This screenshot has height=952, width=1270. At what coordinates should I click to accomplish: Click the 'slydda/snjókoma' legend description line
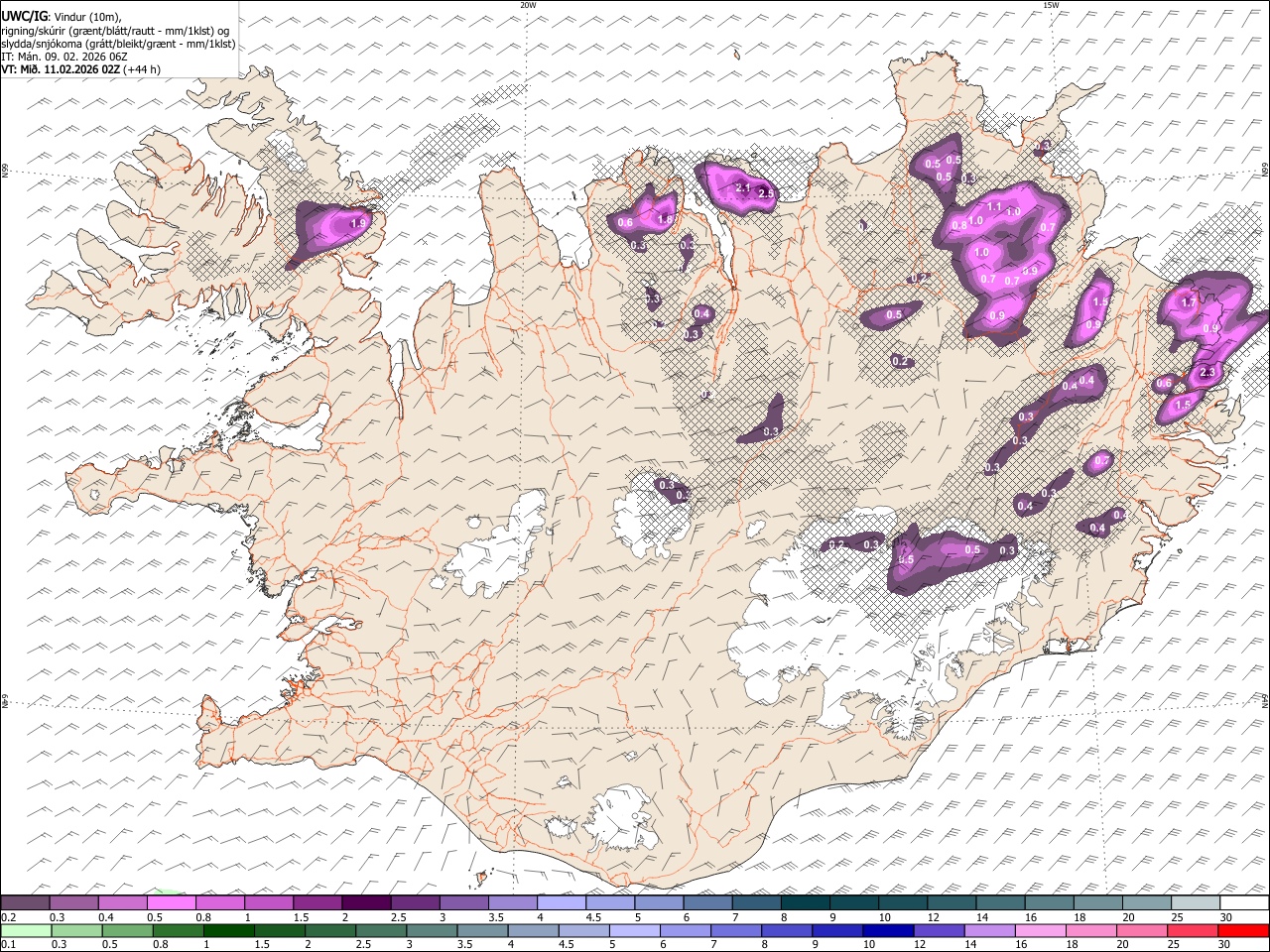[x=118, y=44]
